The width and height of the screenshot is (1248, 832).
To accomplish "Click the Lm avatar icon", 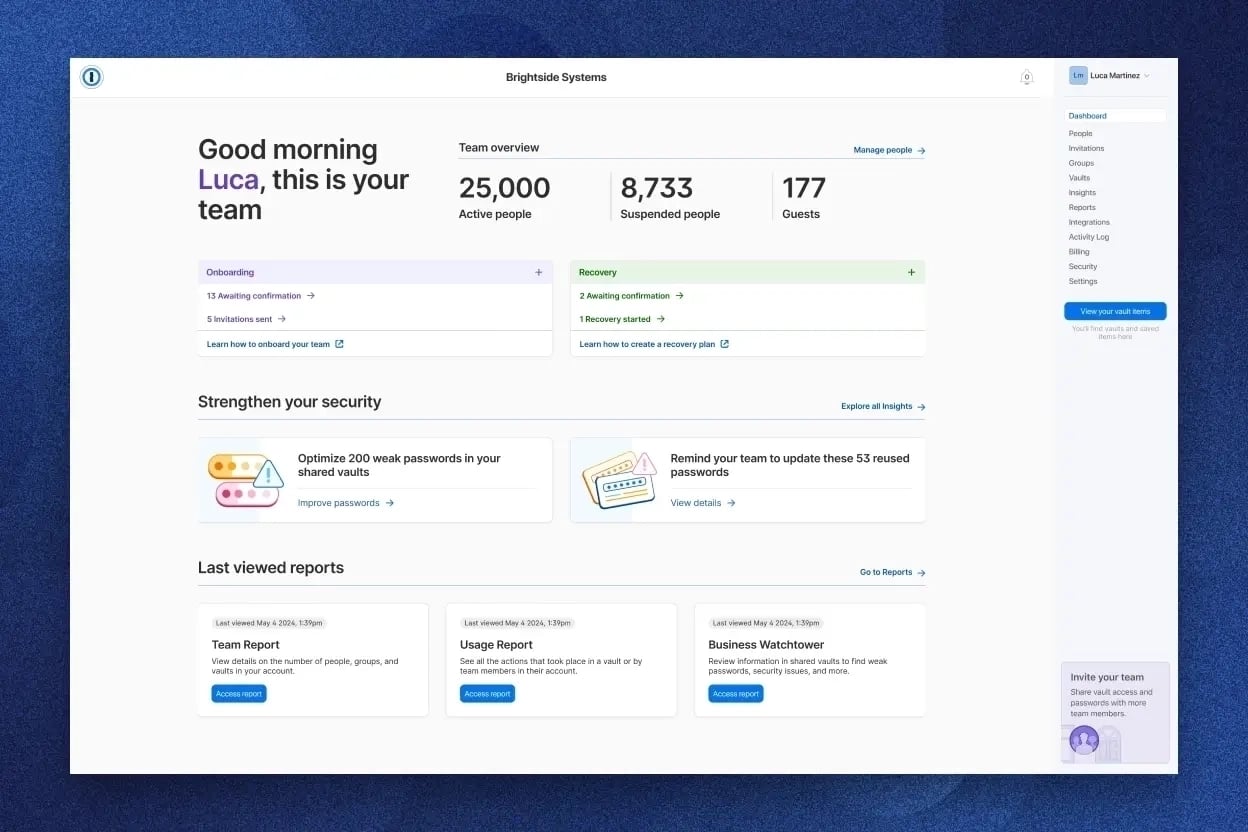I will coord(1078,74).
